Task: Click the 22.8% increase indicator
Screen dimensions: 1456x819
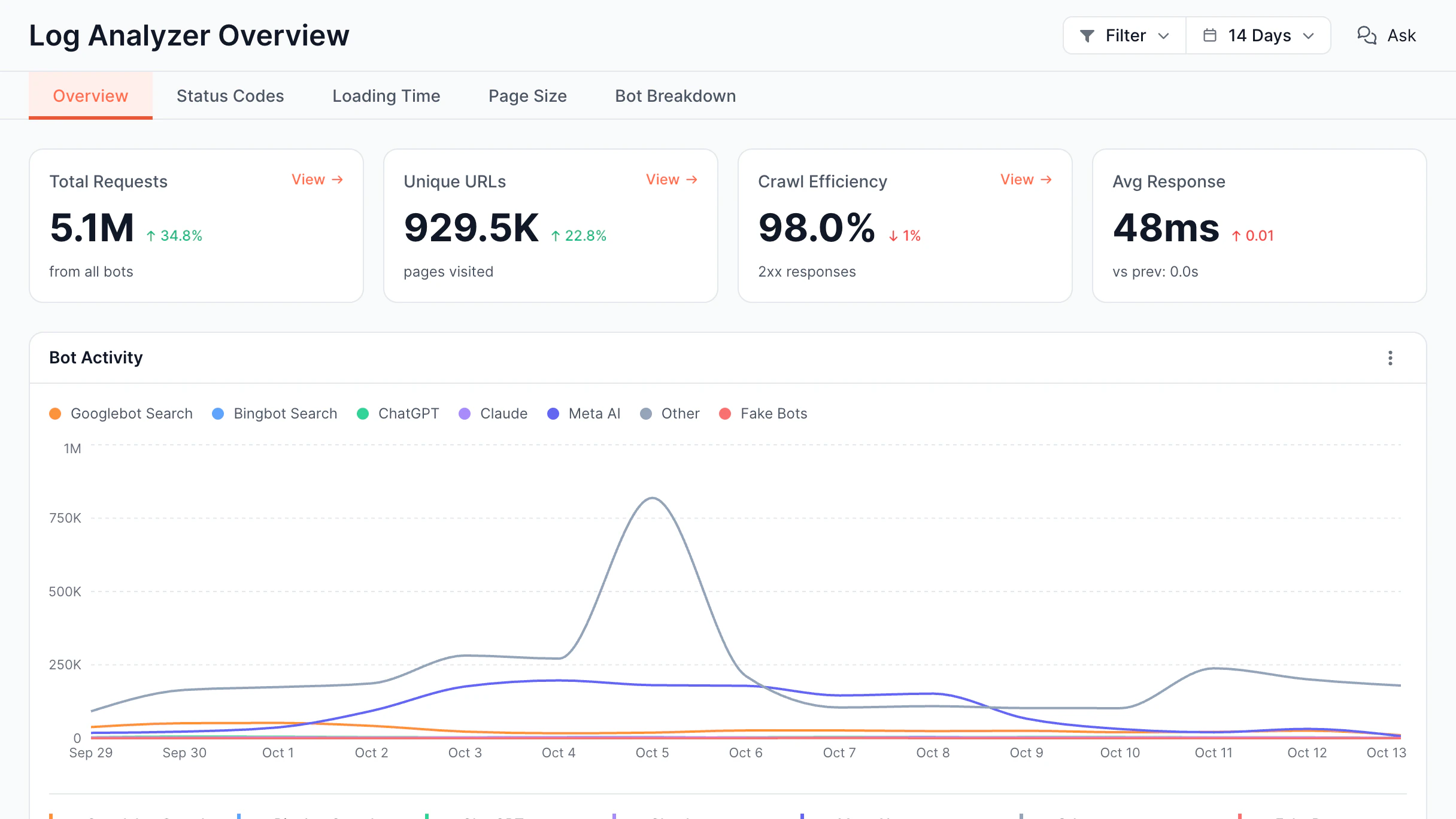Action: (578, 236)
